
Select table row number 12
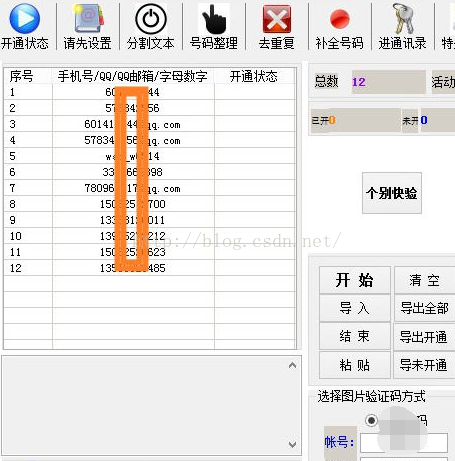pyautogui.click(x=150, y=268)
